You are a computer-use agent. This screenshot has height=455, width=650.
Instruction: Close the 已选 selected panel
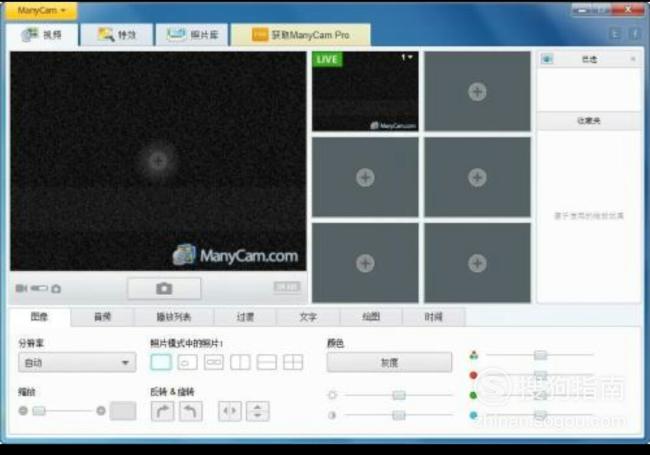(633, 59)
